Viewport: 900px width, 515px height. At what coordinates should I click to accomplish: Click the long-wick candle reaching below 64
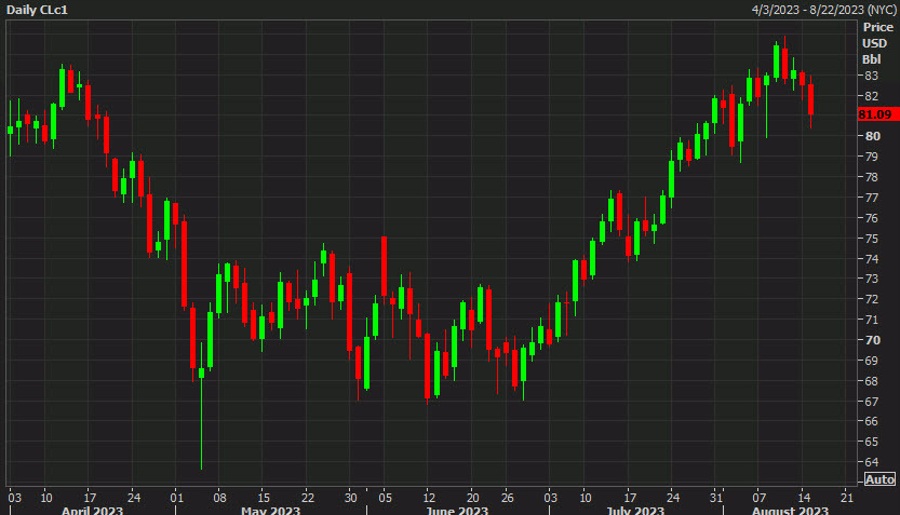(x=201, y=373)
